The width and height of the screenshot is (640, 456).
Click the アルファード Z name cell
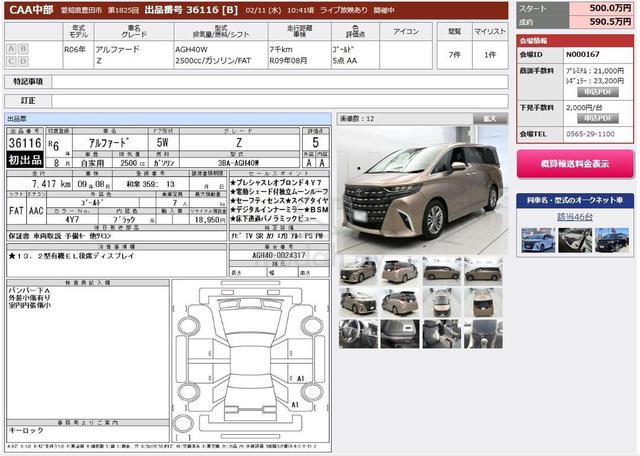coord(134,55)
